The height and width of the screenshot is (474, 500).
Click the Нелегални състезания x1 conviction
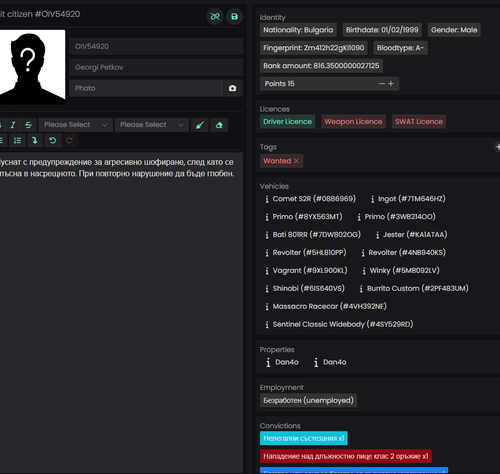[x=304, y=438]
